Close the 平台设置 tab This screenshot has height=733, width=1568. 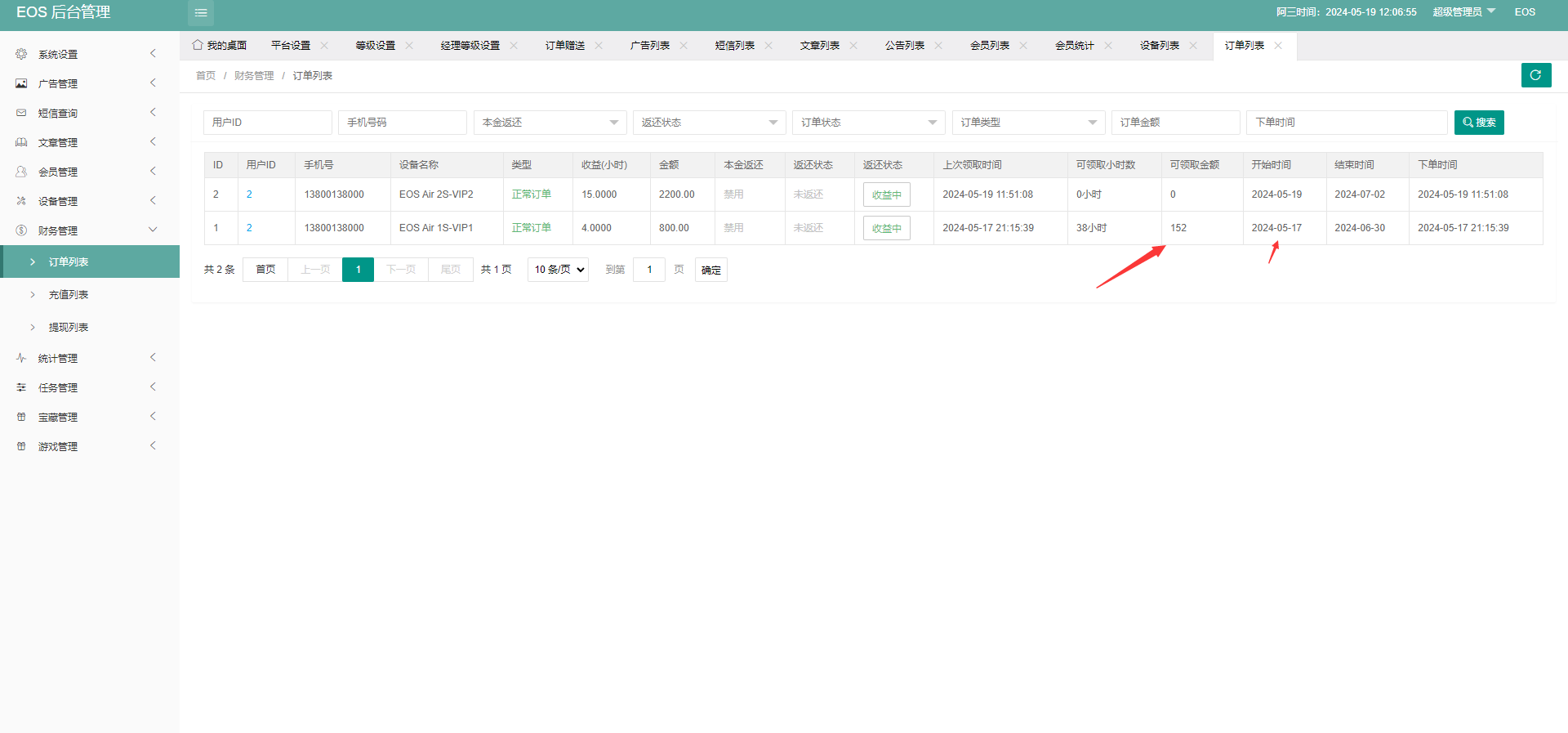pyautogui.click(x=324, y=46)
